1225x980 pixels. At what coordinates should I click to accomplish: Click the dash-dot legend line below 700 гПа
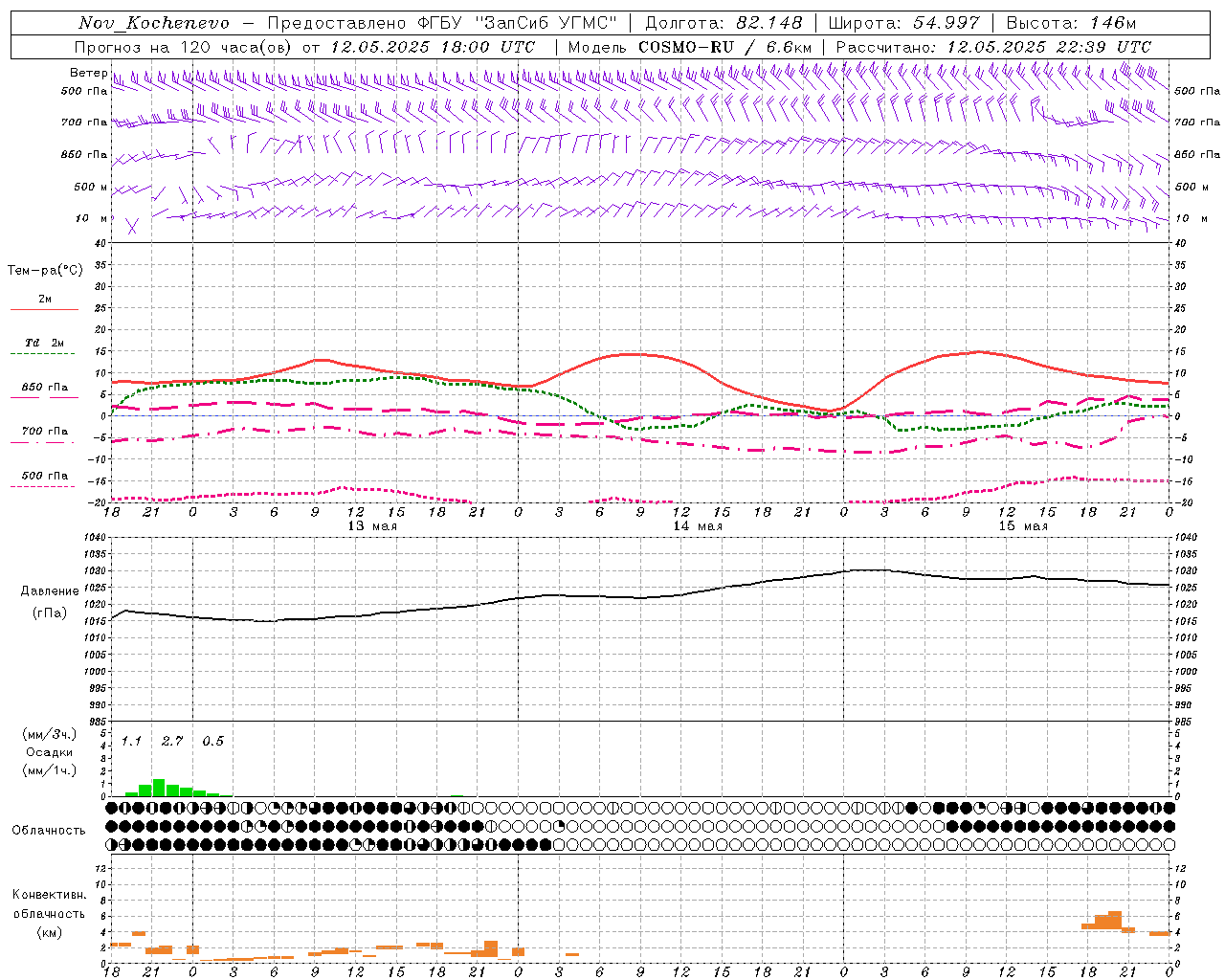pos(43,443)
